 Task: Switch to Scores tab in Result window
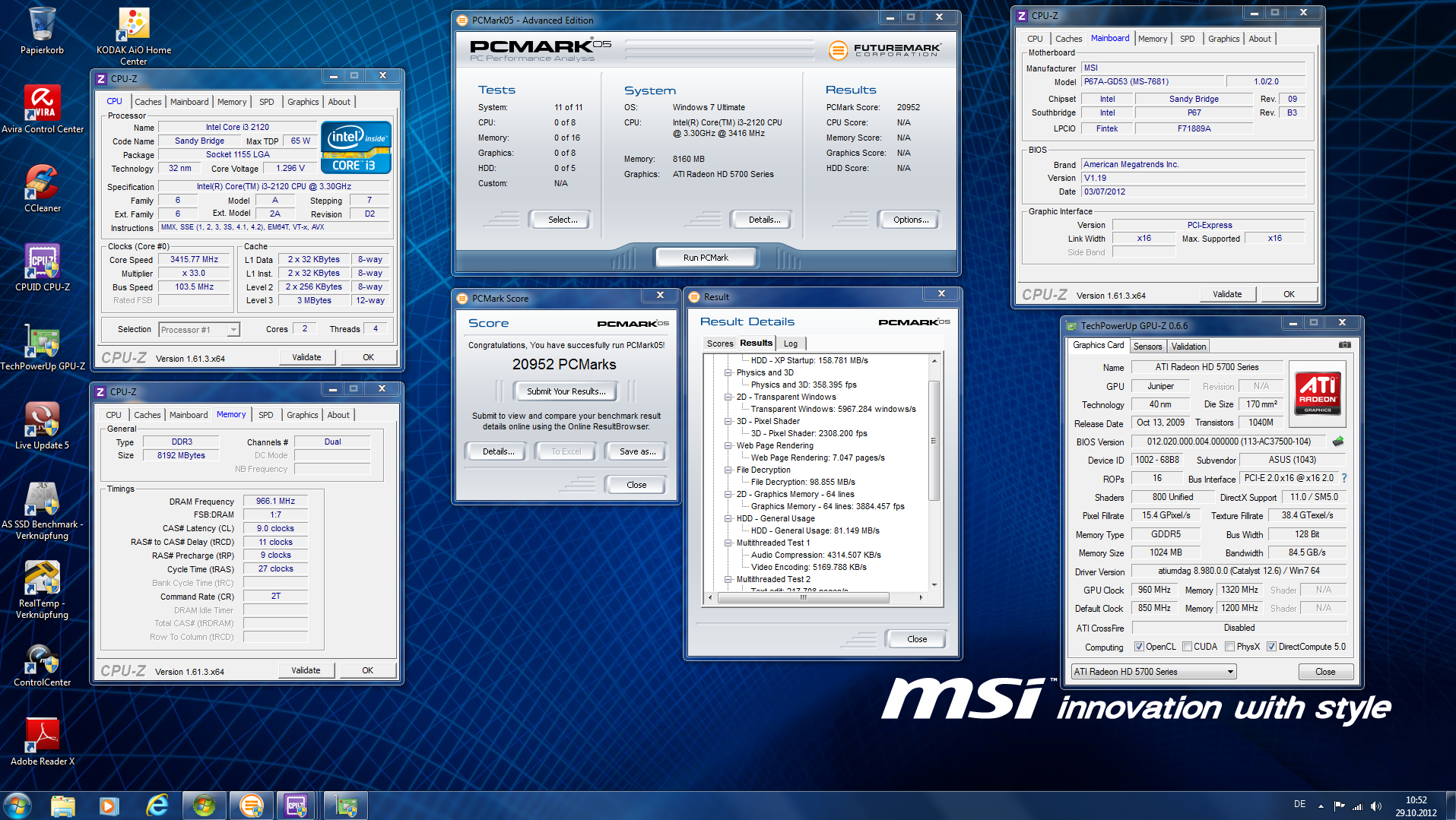[720, 344]
